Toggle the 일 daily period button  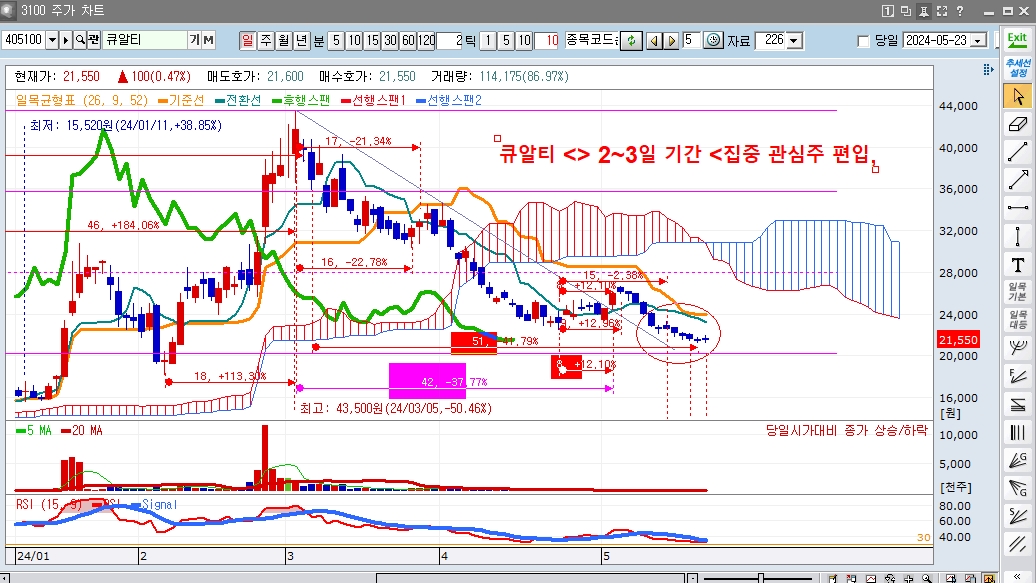pyautogui.click(x=247, y=40)
